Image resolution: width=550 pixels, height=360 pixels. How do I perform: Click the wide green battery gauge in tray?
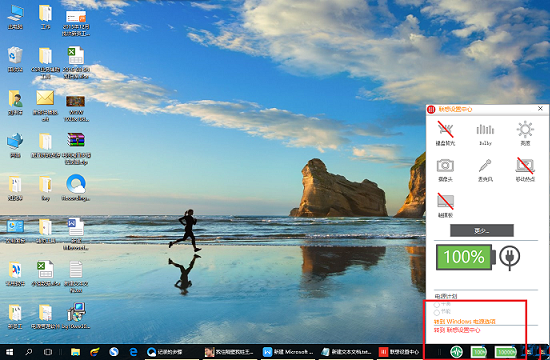point(506,352)
